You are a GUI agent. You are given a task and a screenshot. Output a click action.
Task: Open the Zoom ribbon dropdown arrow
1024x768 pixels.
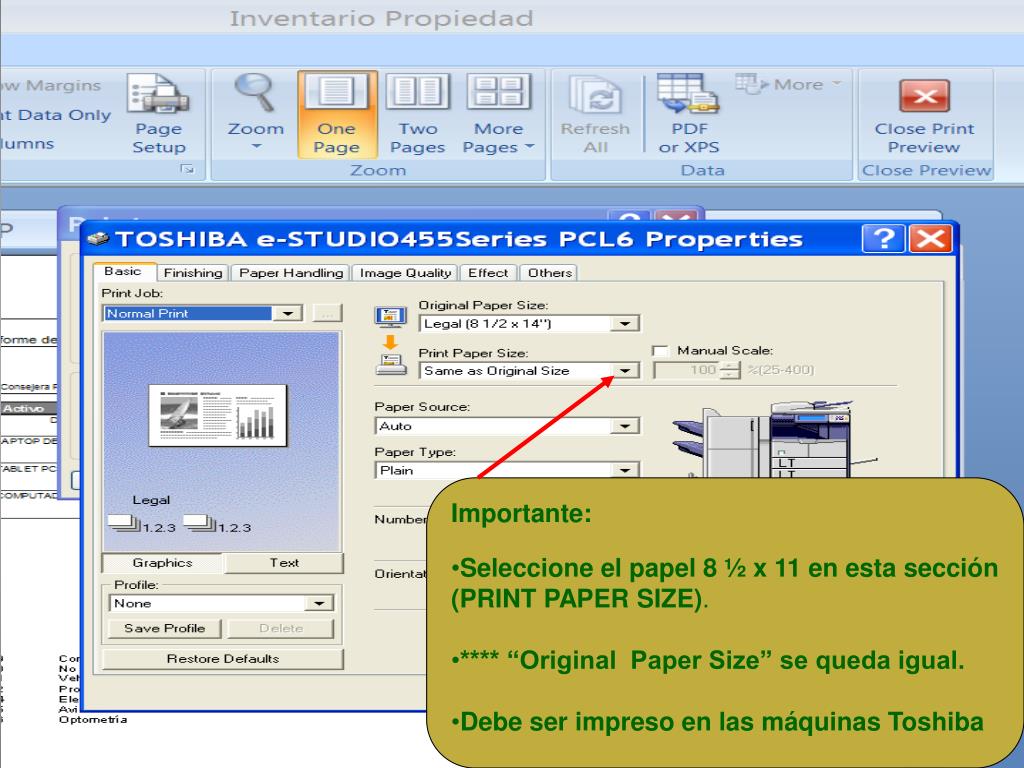pos(256,146)
